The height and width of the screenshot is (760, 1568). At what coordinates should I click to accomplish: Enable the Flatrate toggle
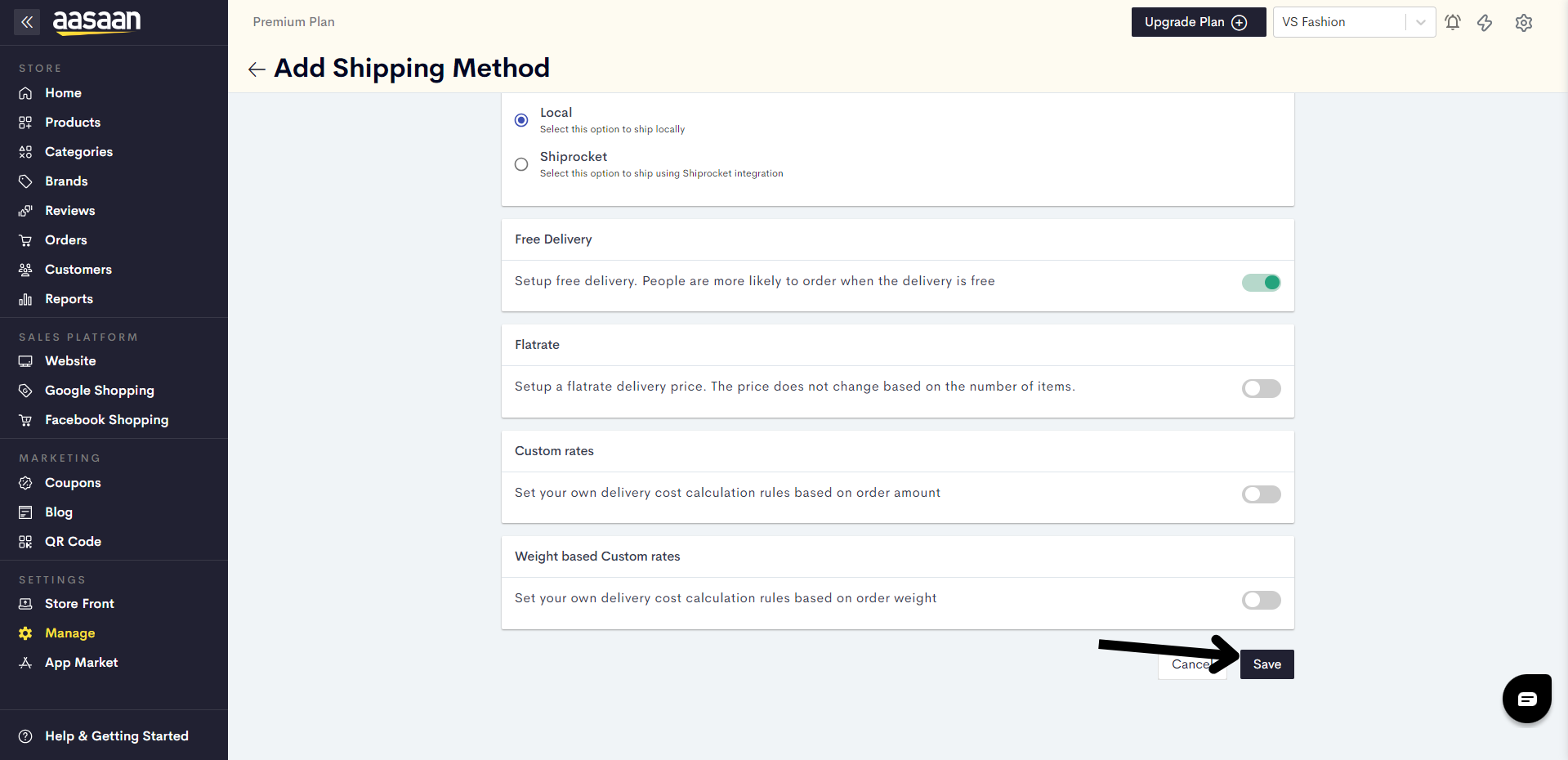[1262, 389]
